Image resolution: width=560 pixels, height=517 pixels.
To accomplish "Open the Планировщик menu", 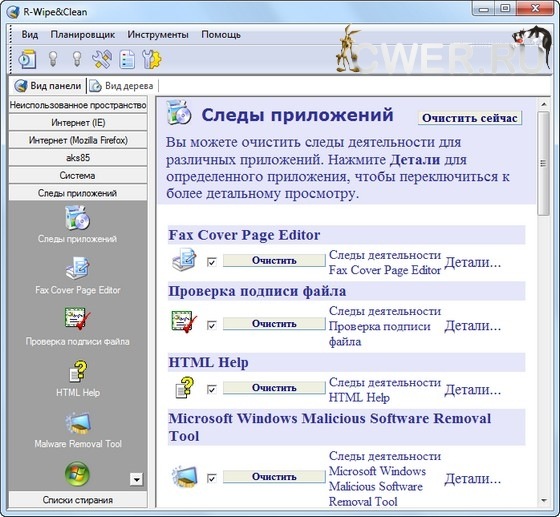I will [x=82, y=35].
